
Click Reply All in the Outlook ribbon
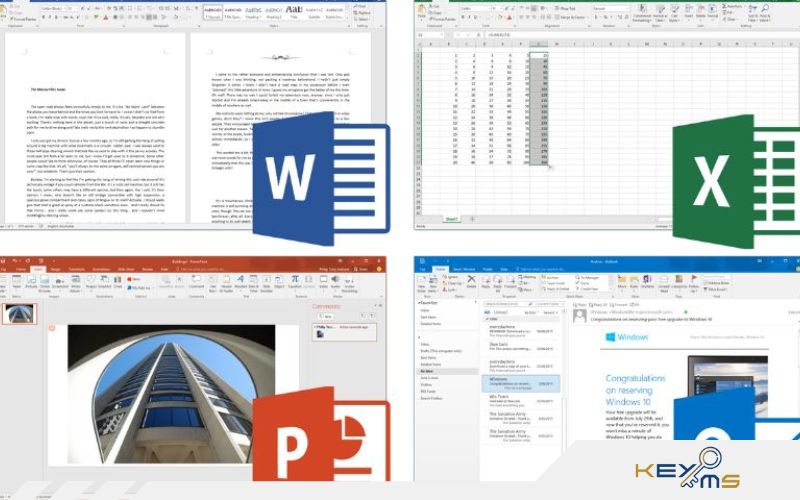coord(497,284)
